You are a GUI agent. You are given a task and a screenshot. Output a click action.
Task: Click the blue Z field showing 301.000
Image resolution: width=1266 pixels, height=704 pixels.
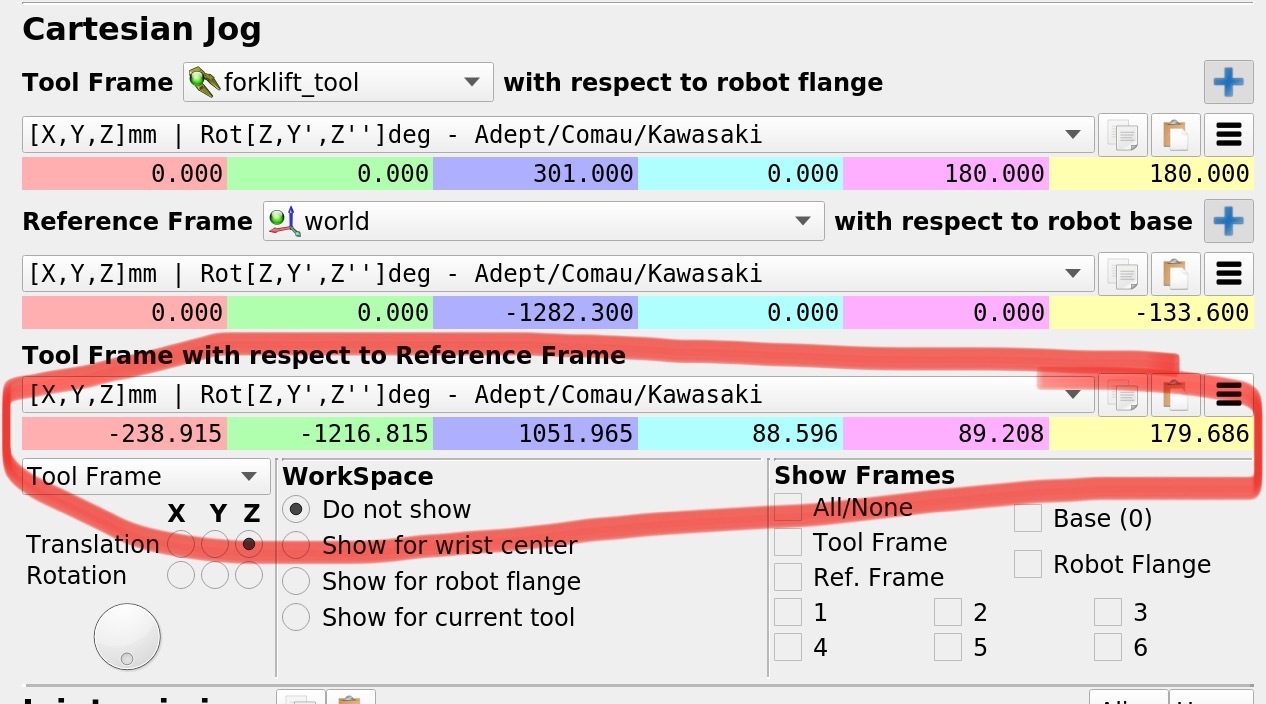[x=535, y=174]
